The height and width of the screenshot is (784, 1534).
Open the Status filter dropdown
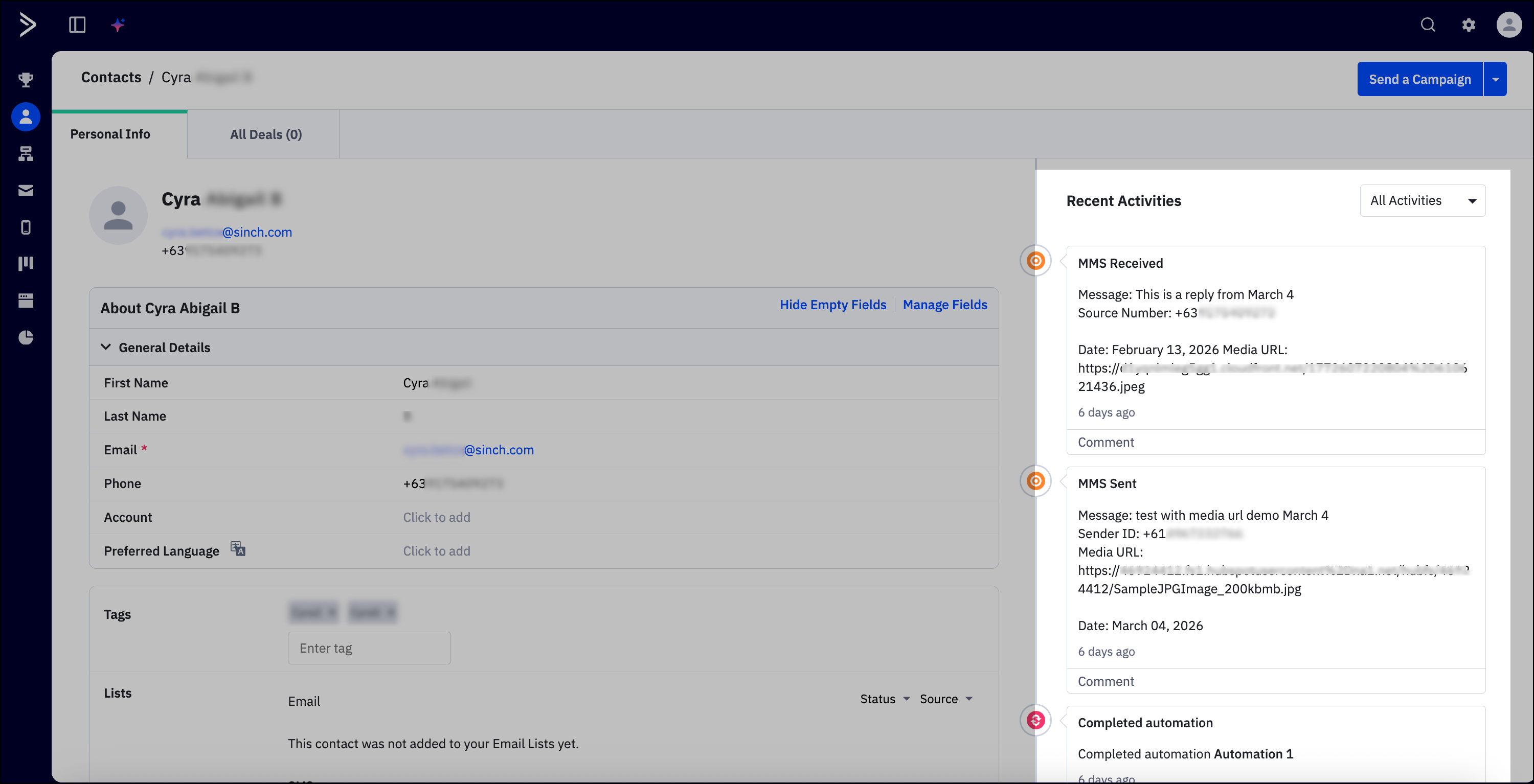tap(885, 699)
